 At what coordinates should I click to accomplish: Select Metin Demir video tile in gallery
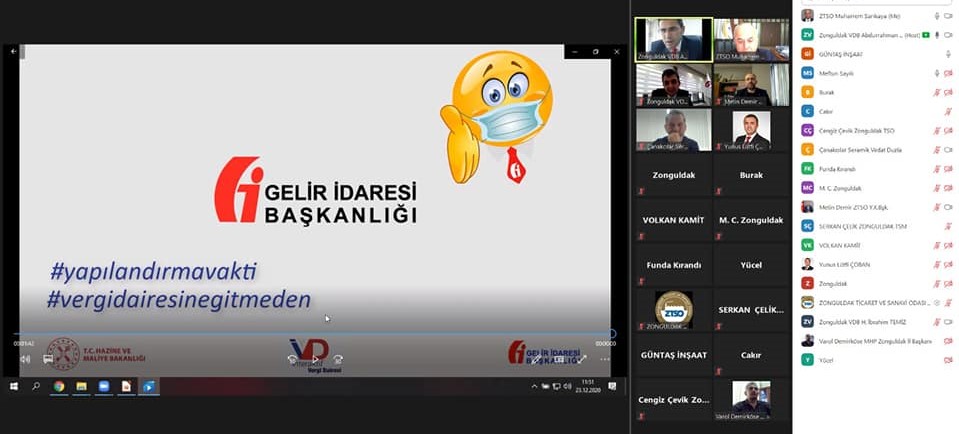point(752,85)
